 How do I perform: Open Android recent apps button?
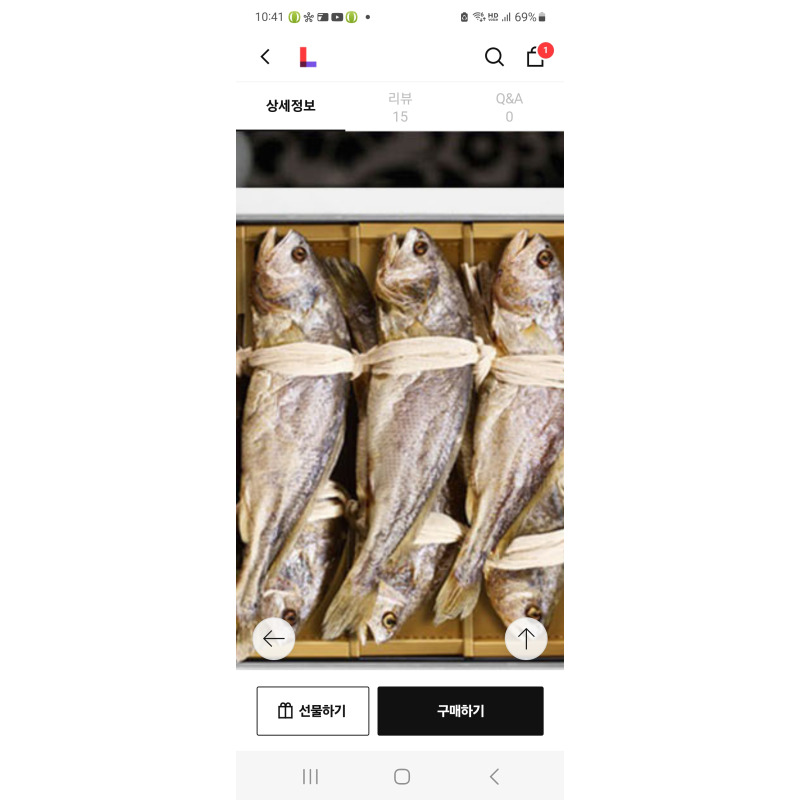[310, 777]
